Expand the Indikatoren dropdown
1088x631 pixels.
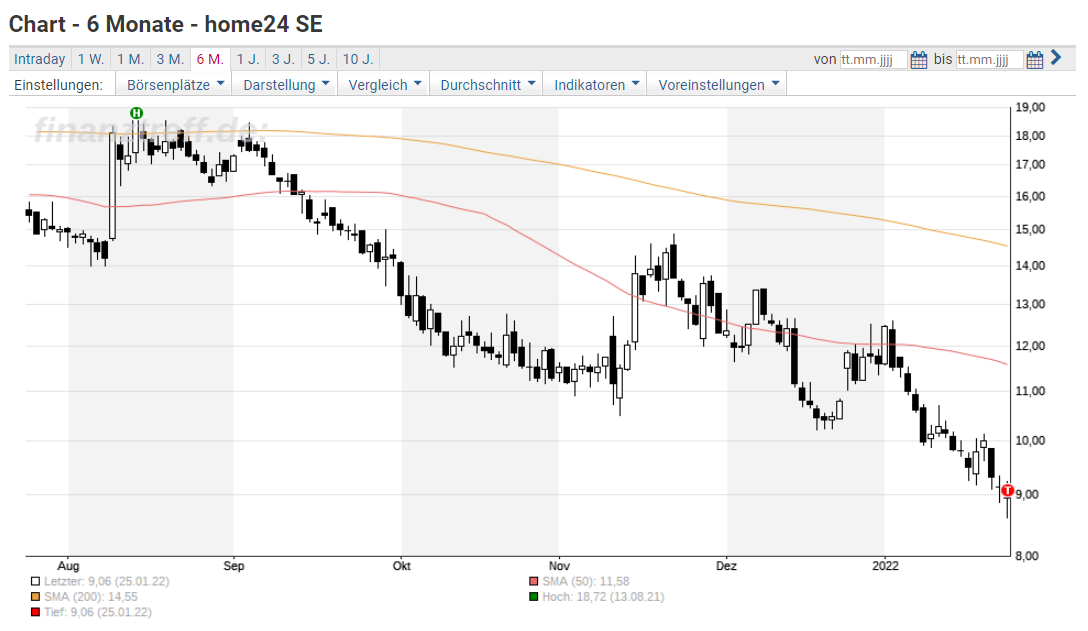[x=595, y=85]
